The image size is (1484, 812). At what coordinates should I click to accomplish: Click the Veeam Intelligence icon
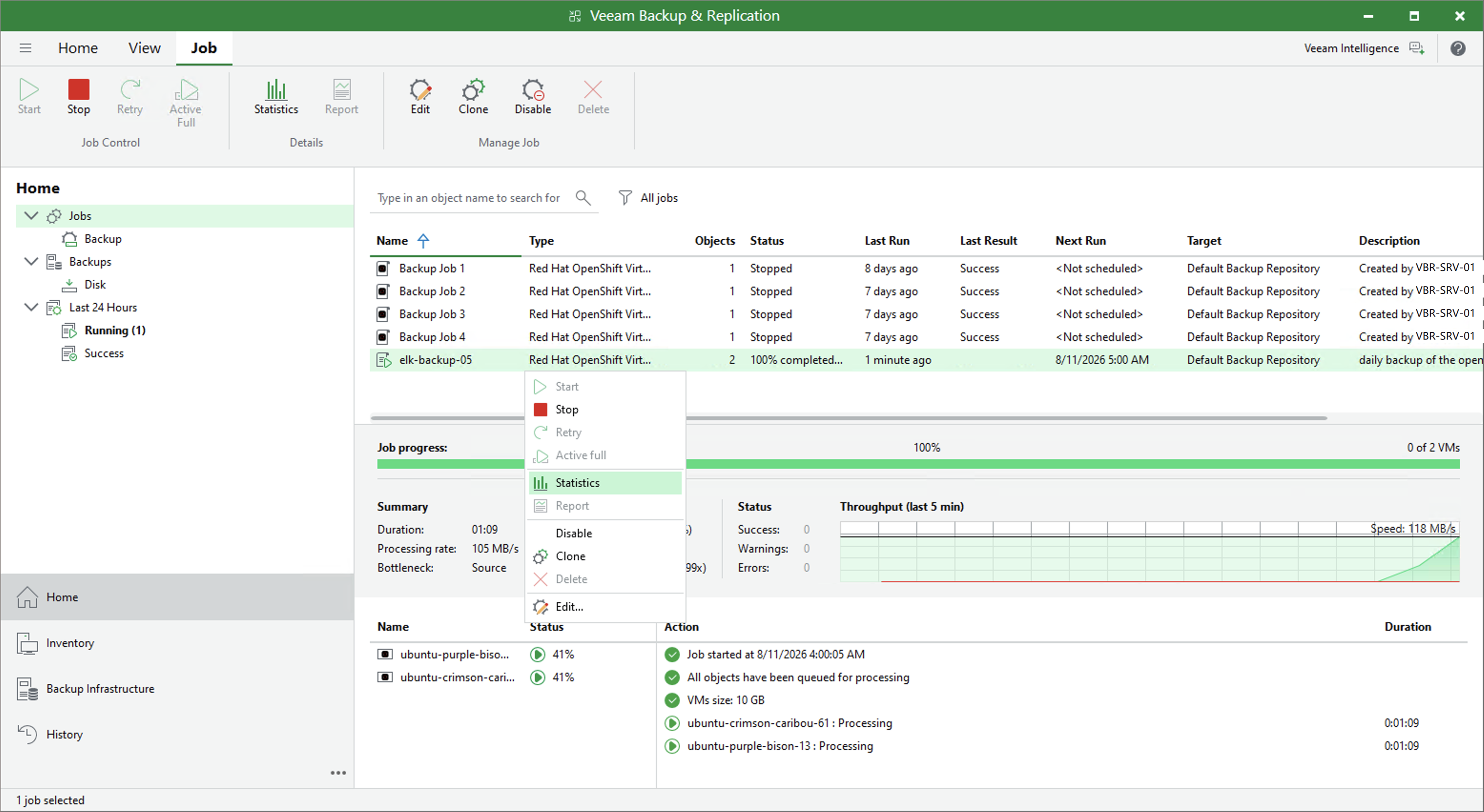click(1417, 48)
